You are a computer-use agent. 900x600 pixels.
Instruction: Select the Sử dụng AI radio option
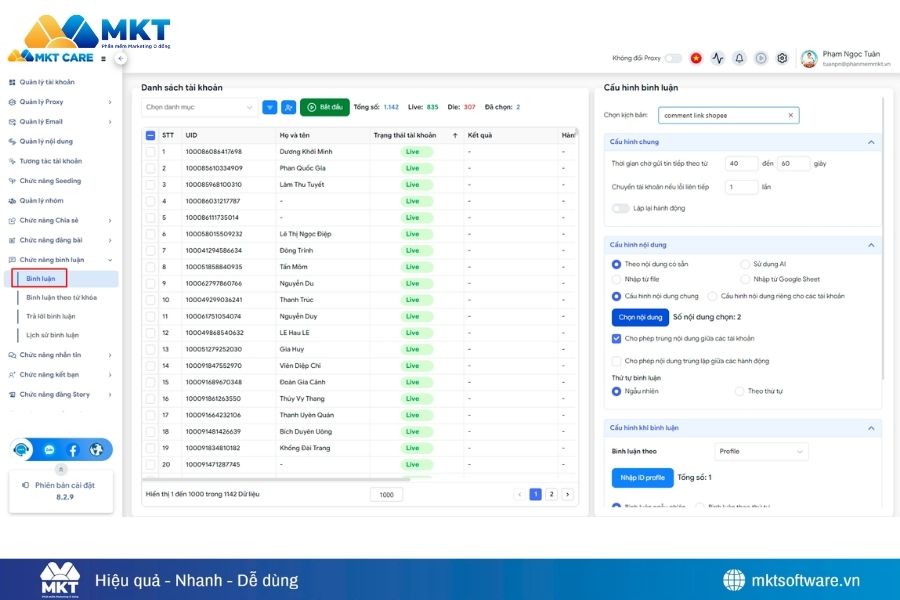pos(745,264)
